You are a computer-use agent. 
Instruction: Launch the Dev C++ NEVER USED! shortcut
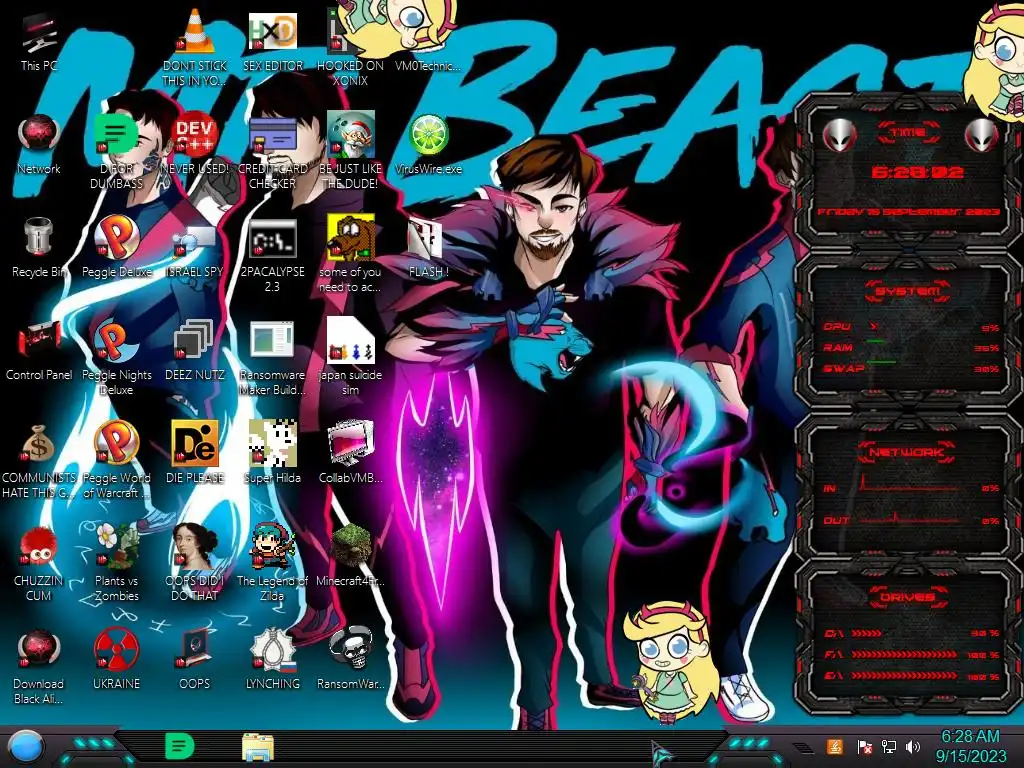click(195, 136)
